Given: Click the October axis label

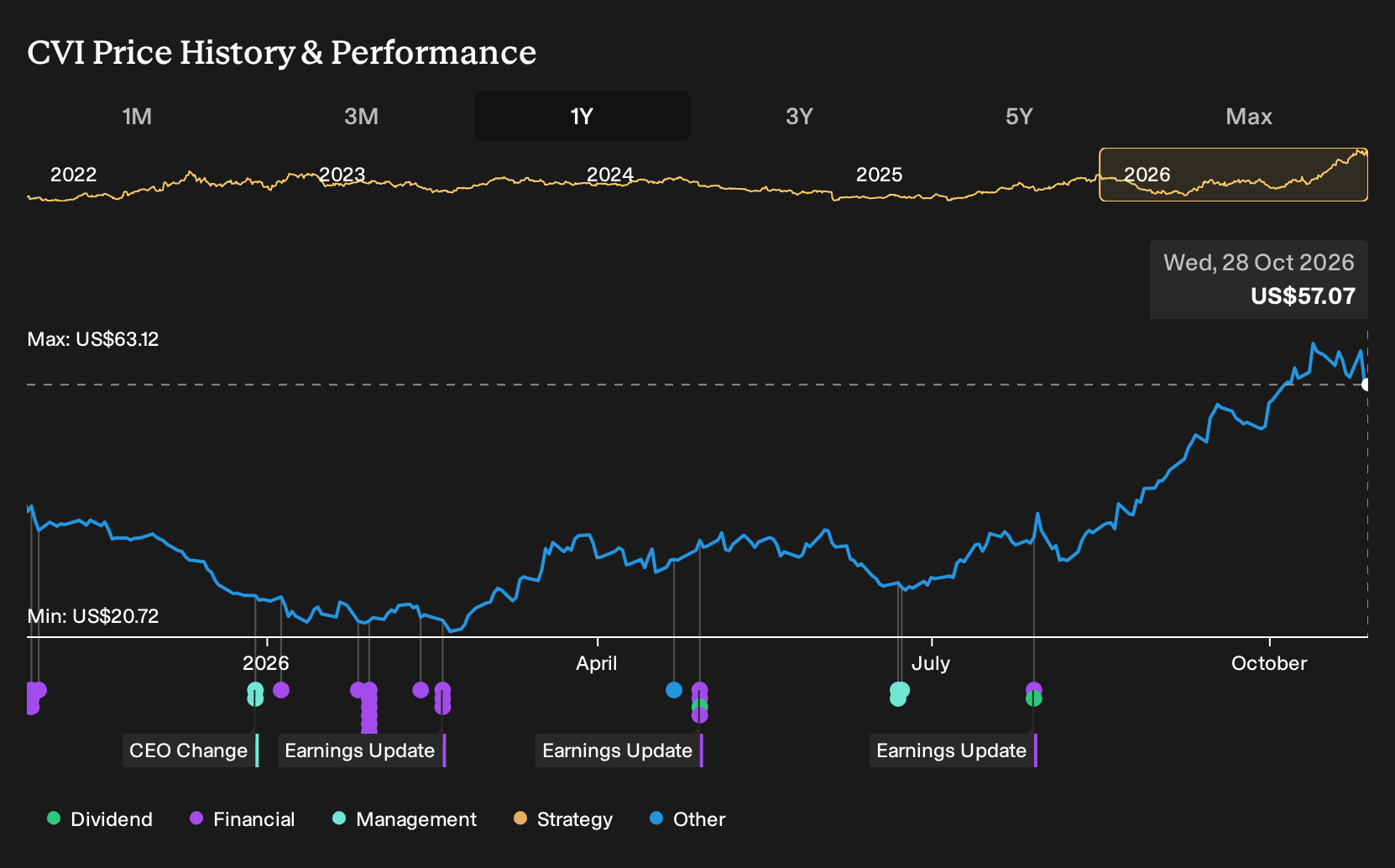Looking at the screenshot, I should click(1269, 663).
